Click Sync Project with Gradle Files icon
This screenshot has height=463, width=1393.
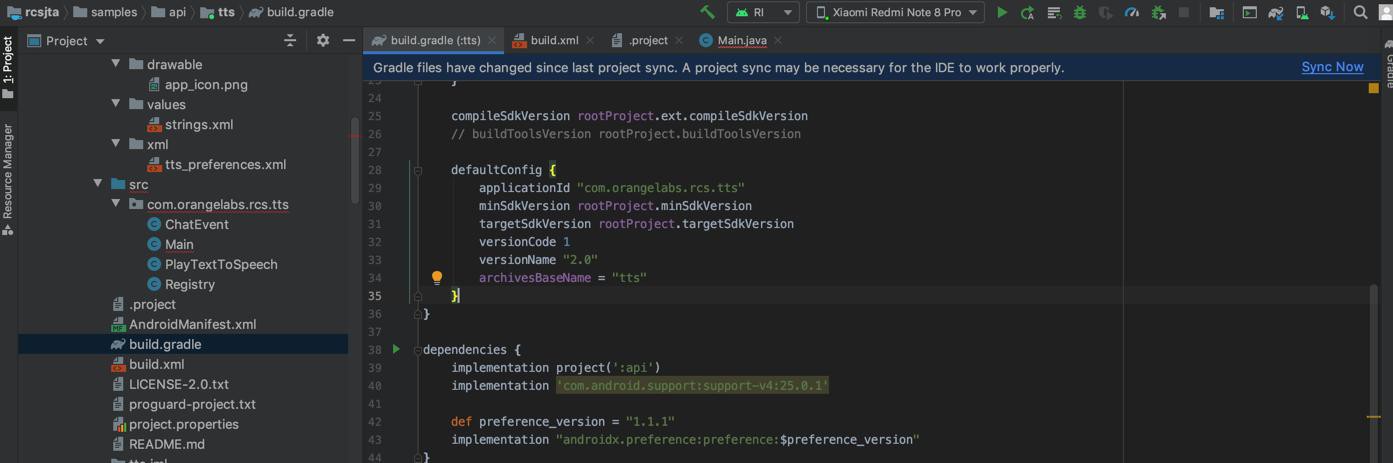(x=1276, y=12)
